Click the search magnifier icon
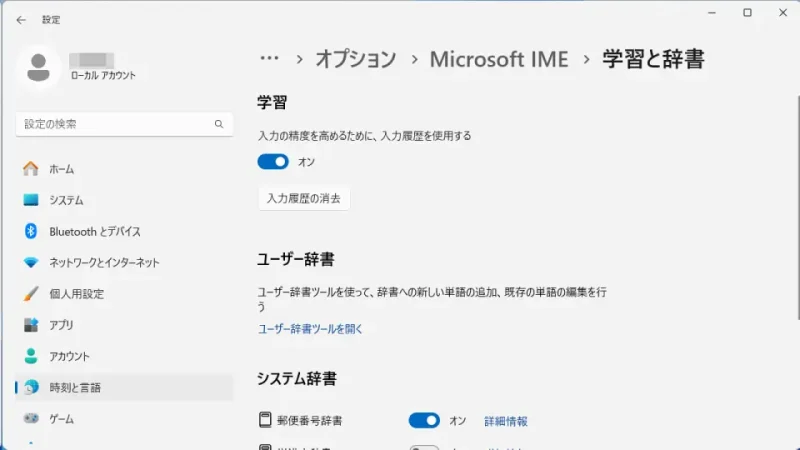 [x=219, y=124]
